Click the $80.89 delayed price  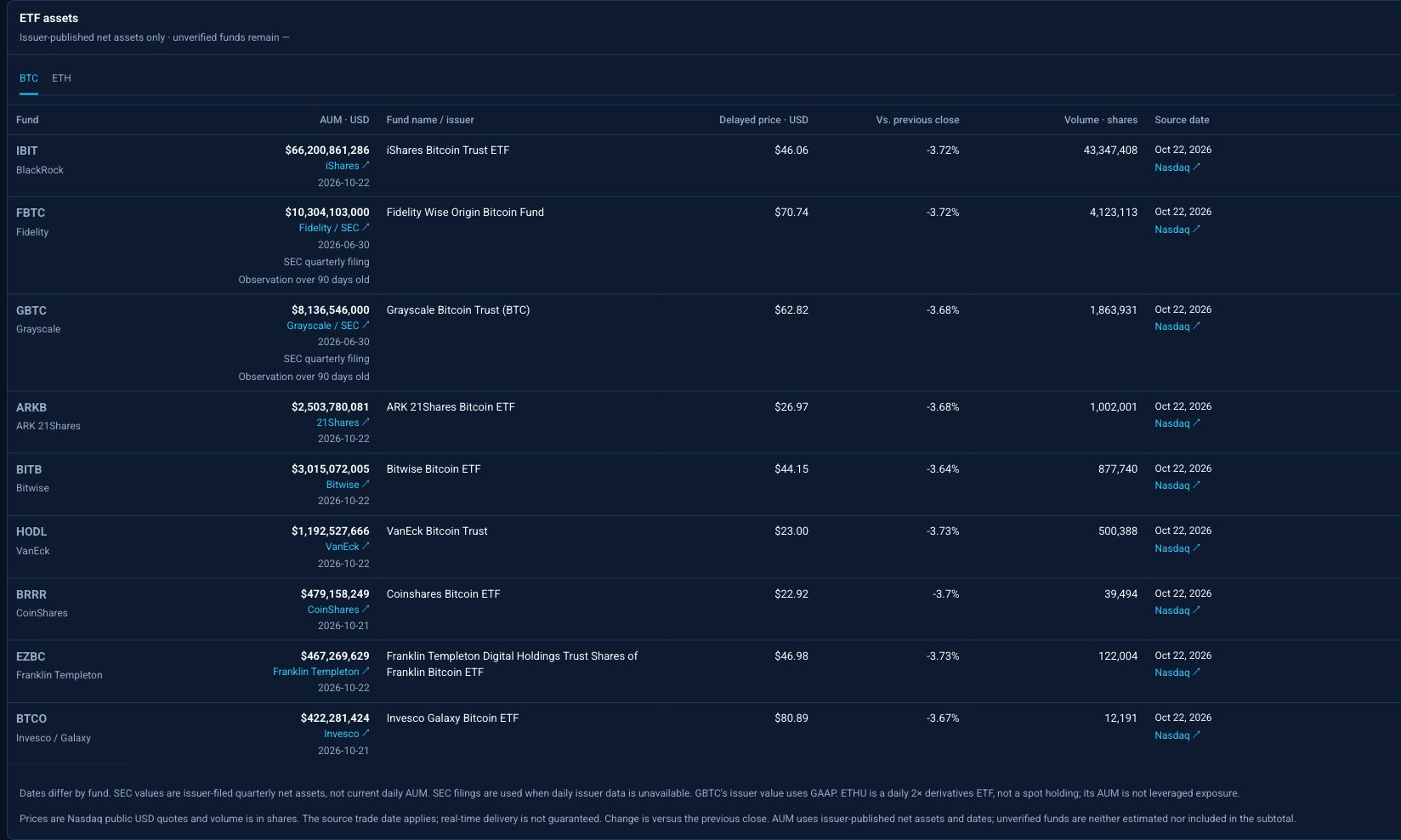pos(791,718)
